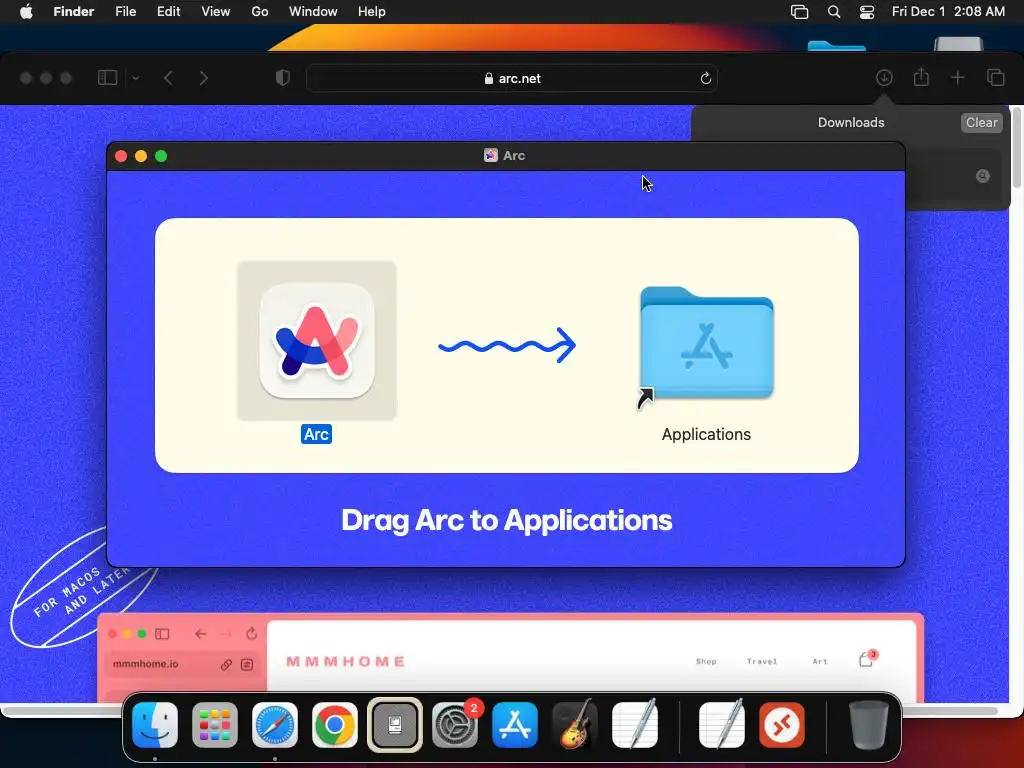Select the Arc app icon in installer
The height and width of the screenshot is (768, 1024).
317,340
